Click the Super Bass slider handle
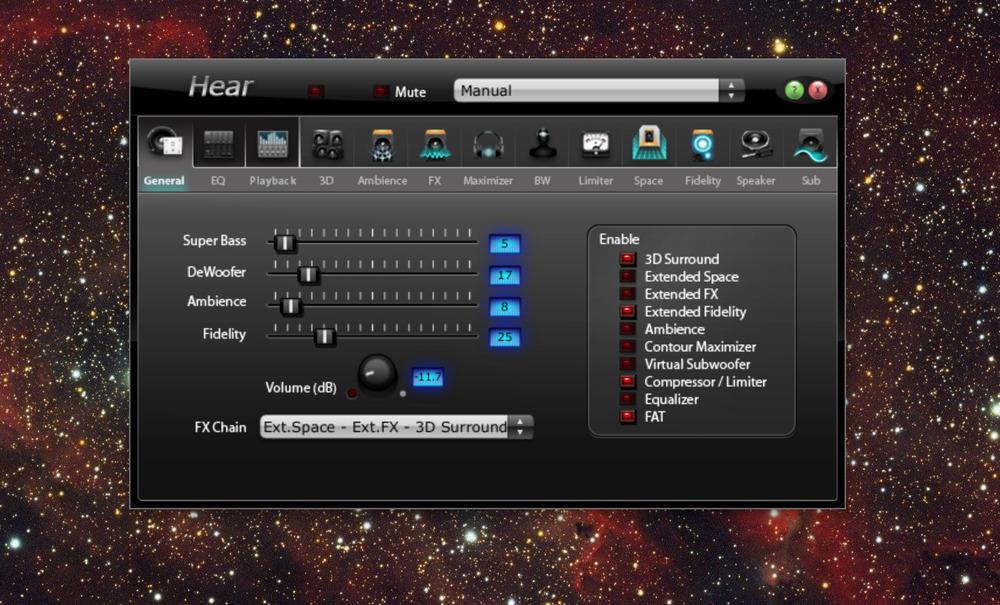 (284, 243)
